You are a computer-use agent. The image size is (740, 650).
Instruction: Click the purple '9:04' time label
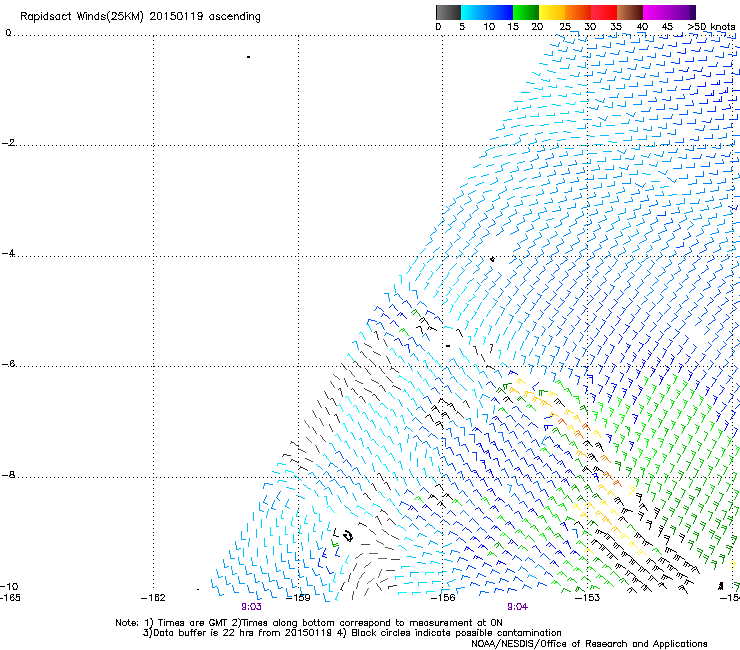(517, 607)
